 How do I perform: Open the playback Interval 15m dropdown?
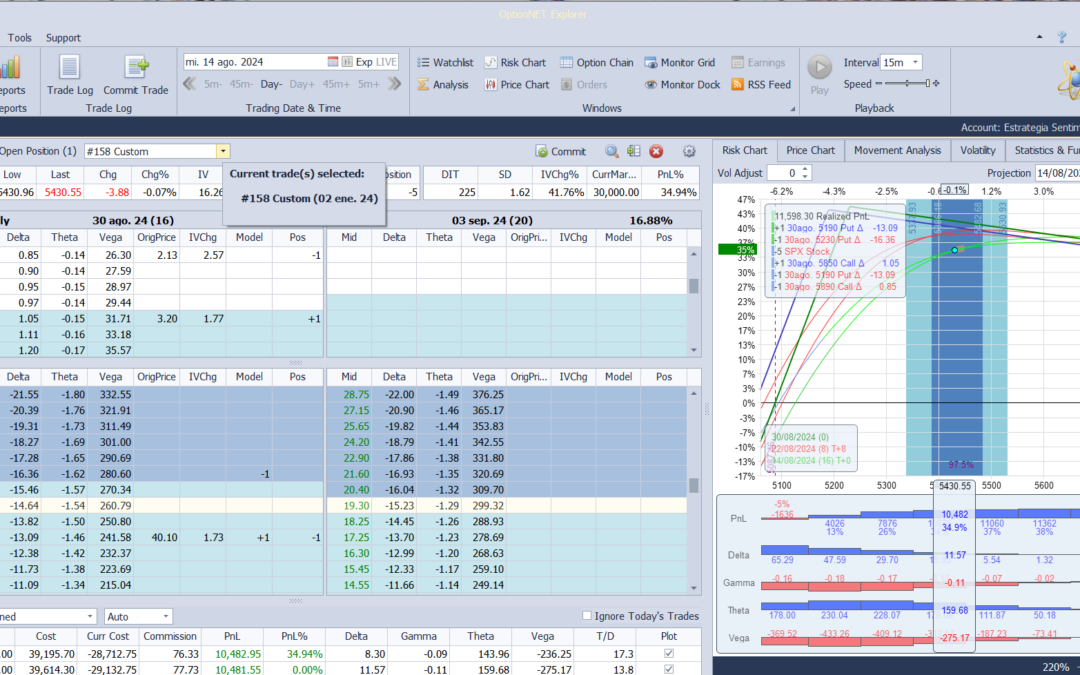pos(914,62)
